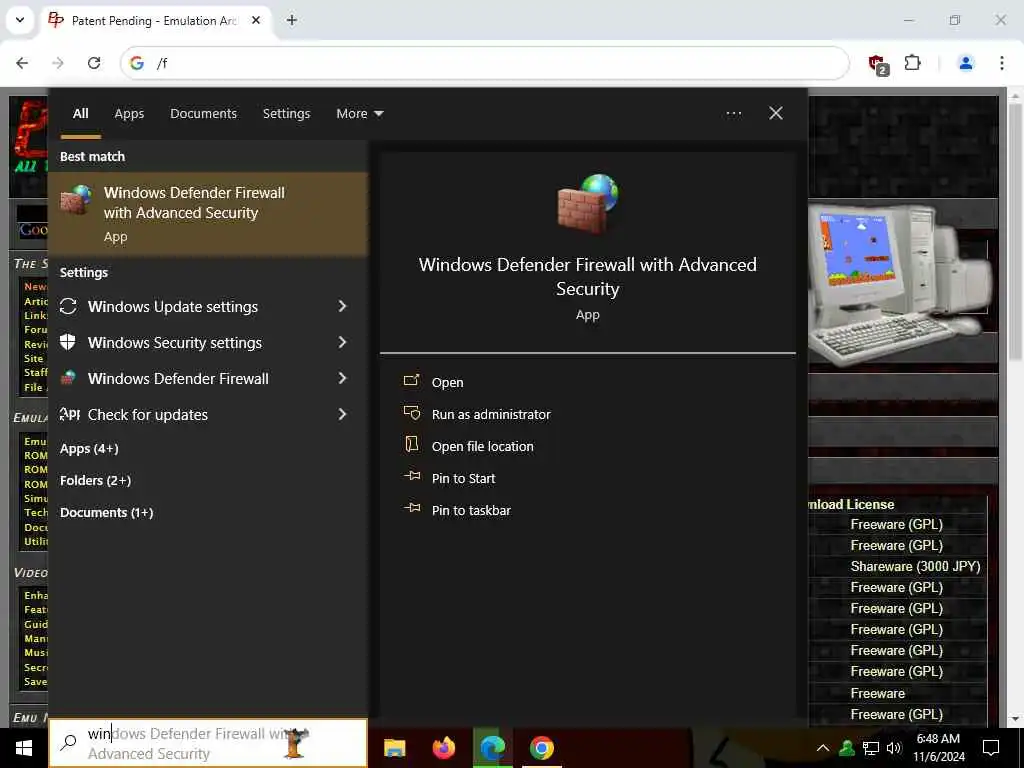Open Microsoft Edge from taskbar
The height and width of the screenshot is (768, 1024).
[x=493, y=748]
